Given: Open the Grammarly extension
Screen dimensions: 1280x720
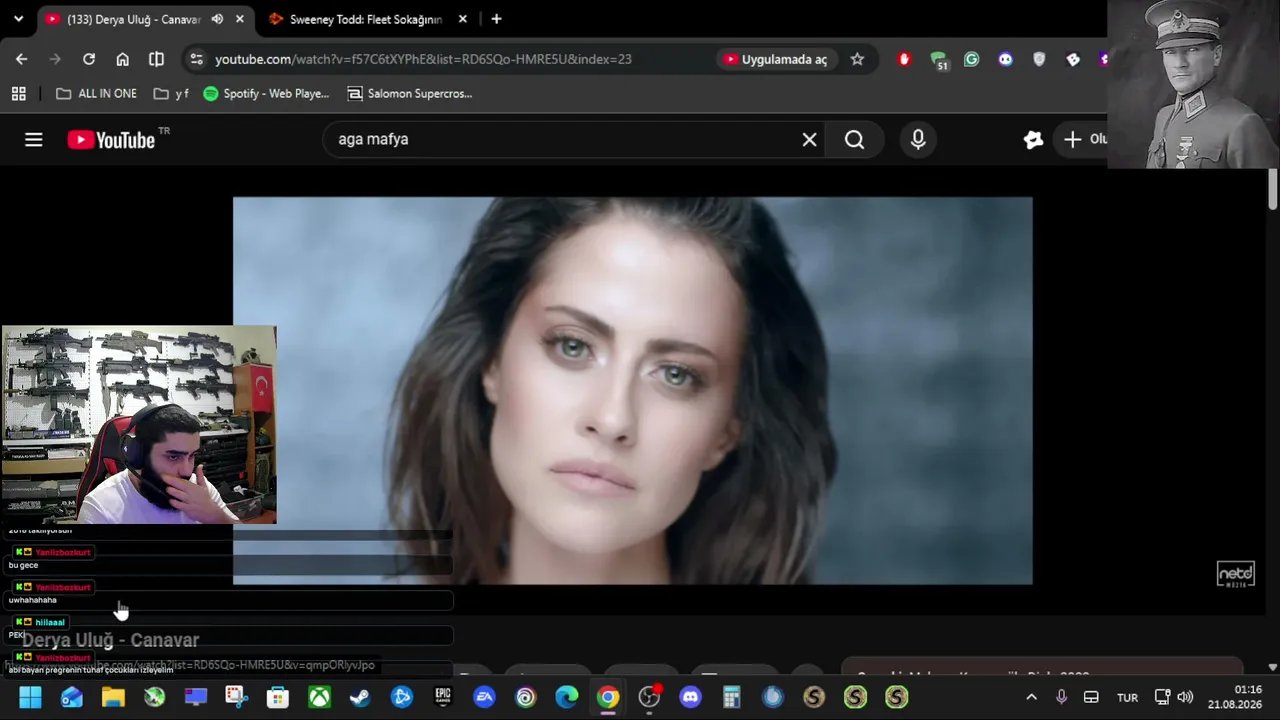Looking at the screenshot, I should coord(971,59).
